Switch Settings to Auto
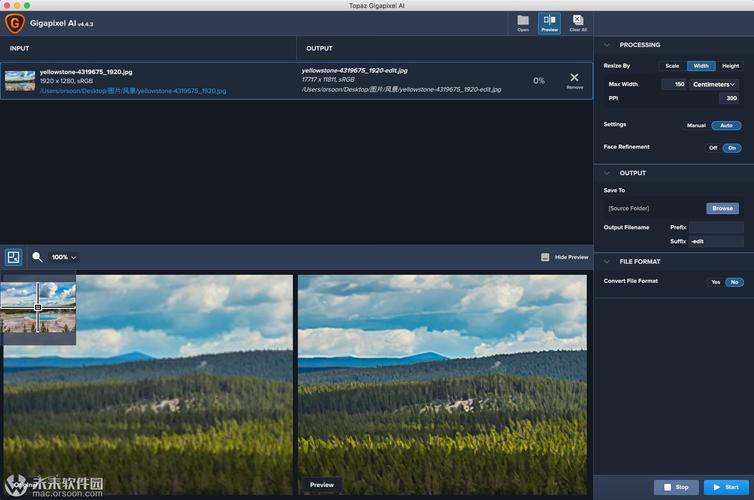Viewport: 754px width, 500px height. coord(726,125)
